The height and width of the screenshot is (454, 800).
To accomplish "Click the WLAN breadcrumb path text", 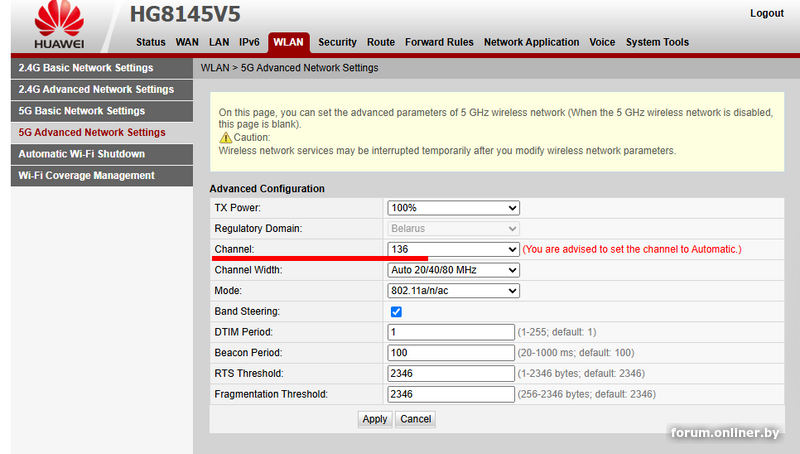I will click(289, 68).
